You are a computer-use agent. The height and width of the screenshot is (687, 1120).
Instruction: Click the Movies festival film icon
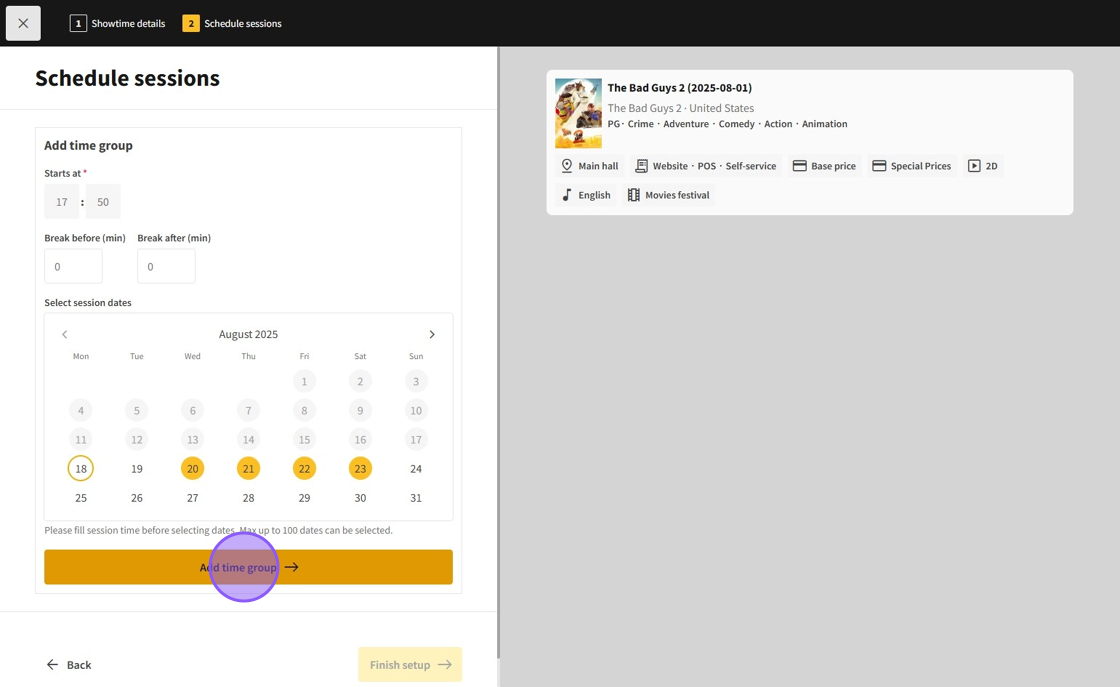pyautogui.click(x=634, y=195)
